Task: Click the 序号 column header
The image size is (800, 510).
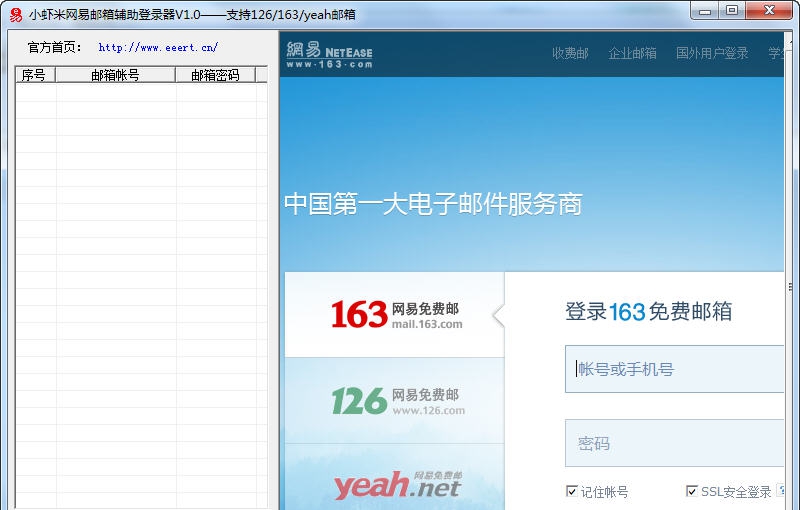Action: point(35,75)
